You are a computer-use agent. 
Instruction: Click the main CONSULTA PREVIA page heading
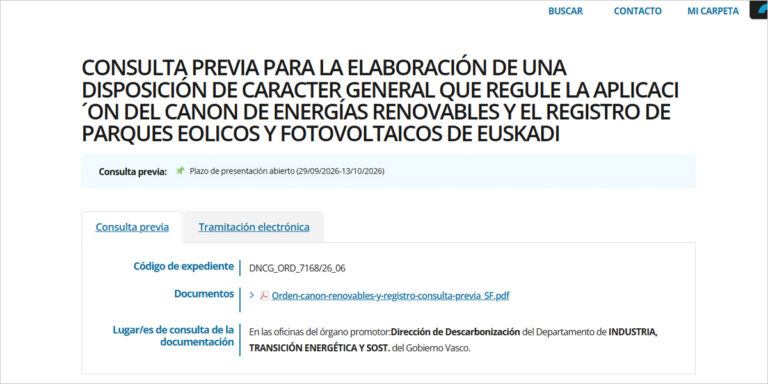point(381,101)
